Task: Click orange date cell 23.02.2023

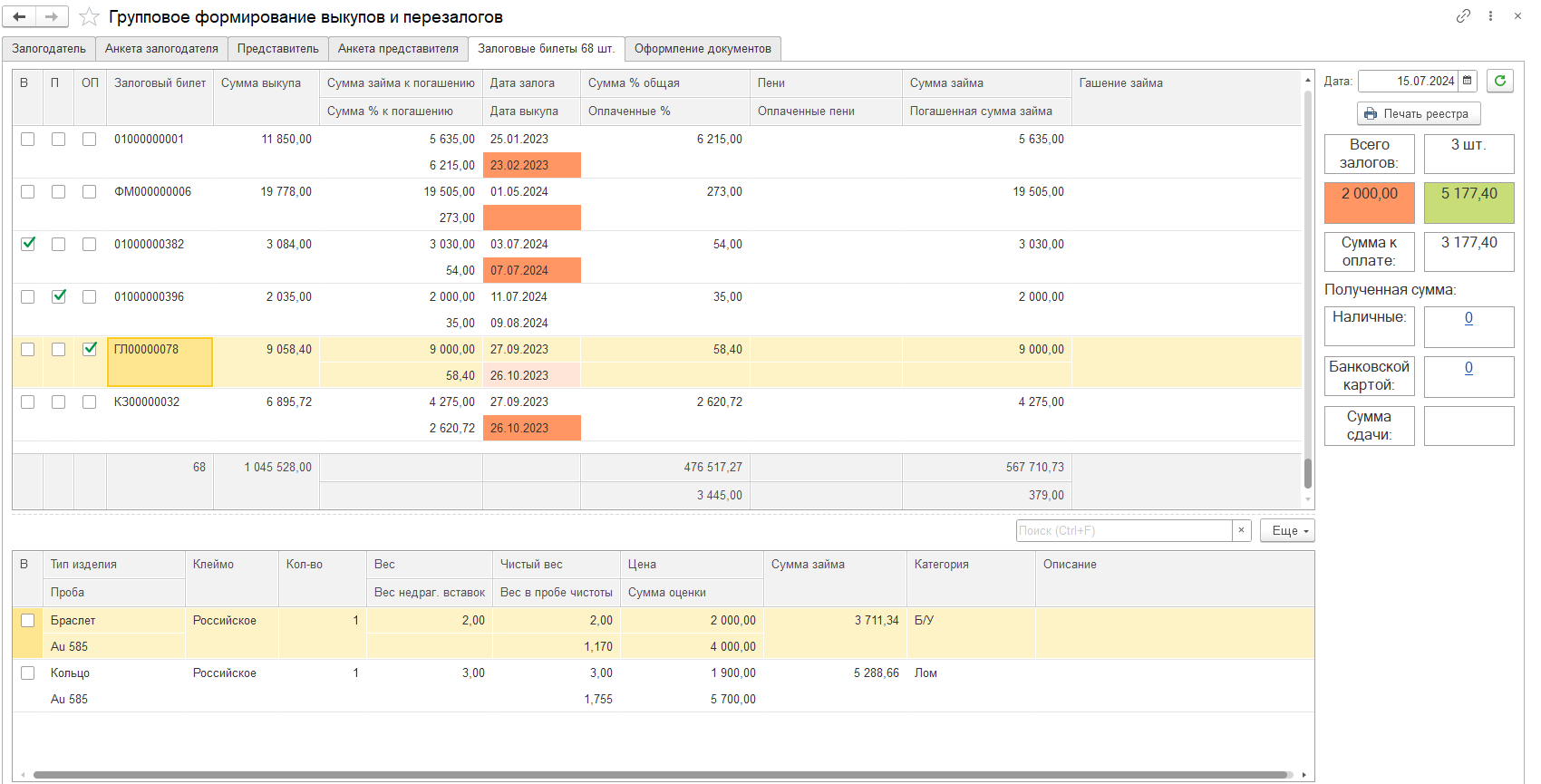Action: tap(531, 165)
